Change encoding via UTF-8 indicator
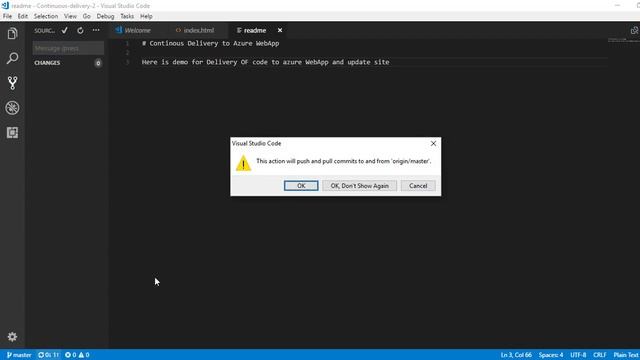Image resolution: width=640 pixels, height=360 pixels. tap(578, 355)
